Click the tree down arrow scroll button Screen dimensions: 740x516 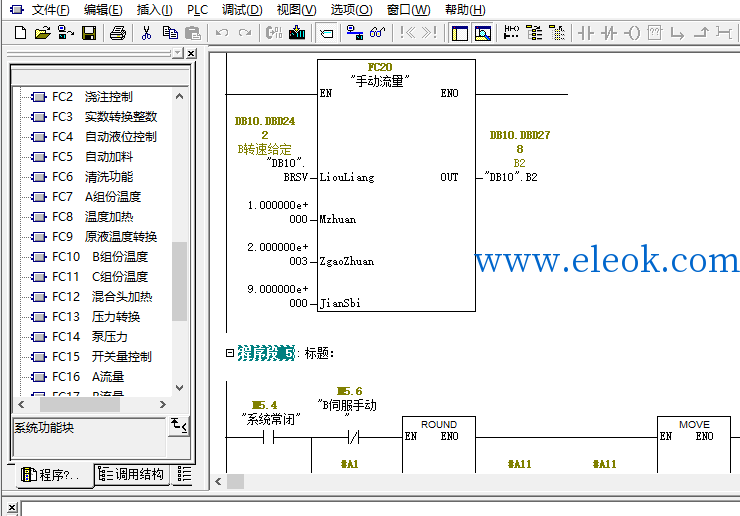[x=179, y=388]
